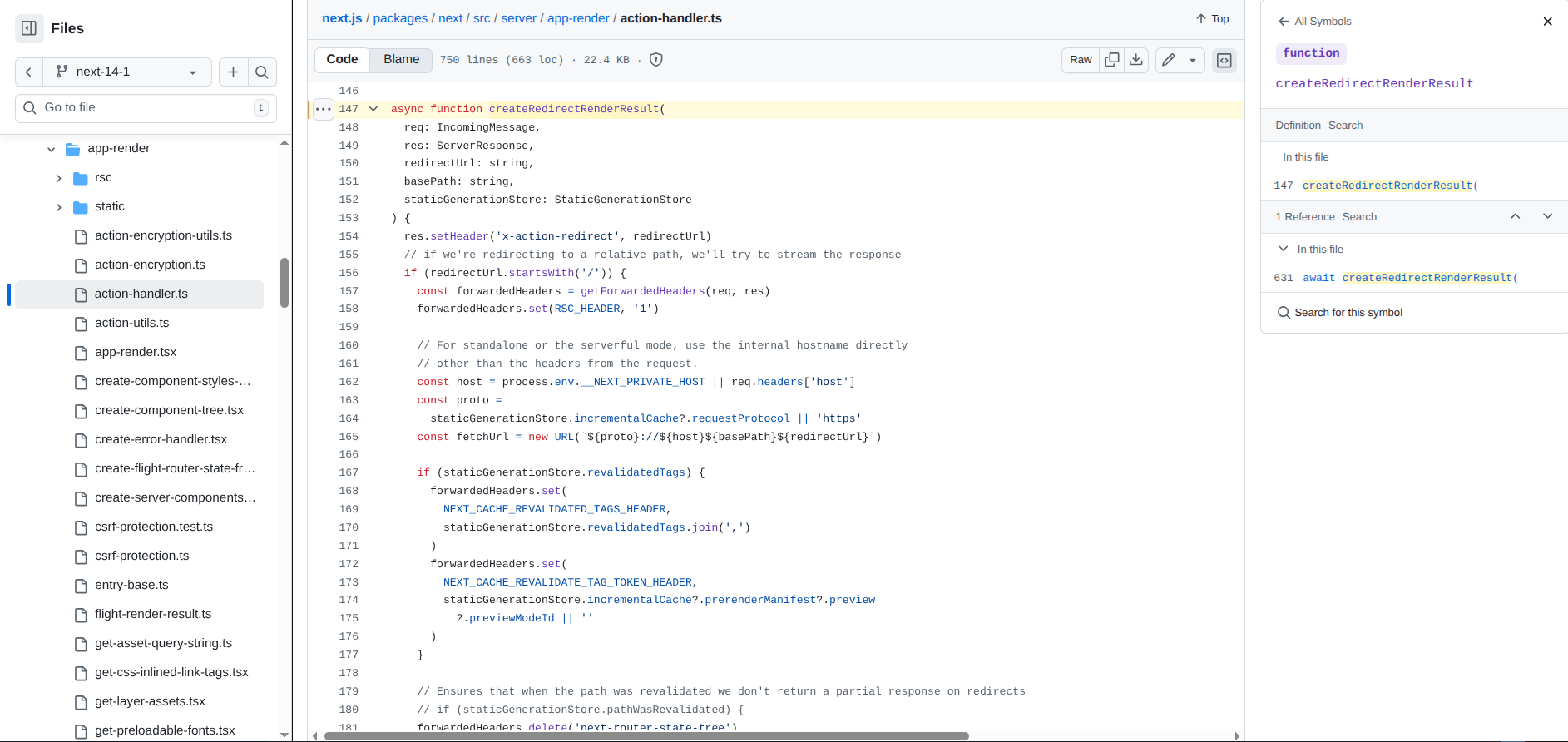
Task: Open create-component-tree.tsx file
Action: click(169, 411)
